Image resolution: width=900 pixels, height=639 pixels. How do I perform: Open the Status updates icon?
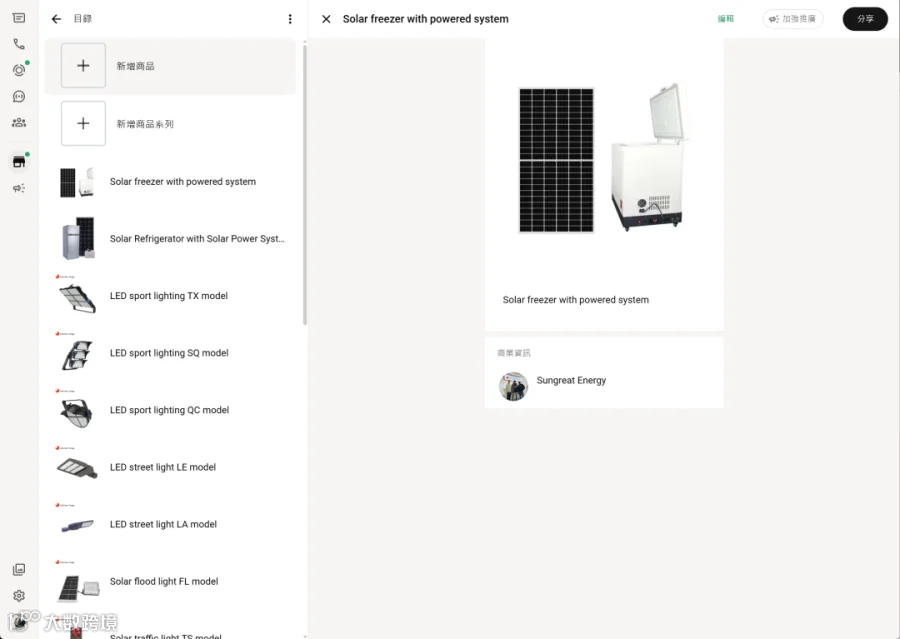19,70
